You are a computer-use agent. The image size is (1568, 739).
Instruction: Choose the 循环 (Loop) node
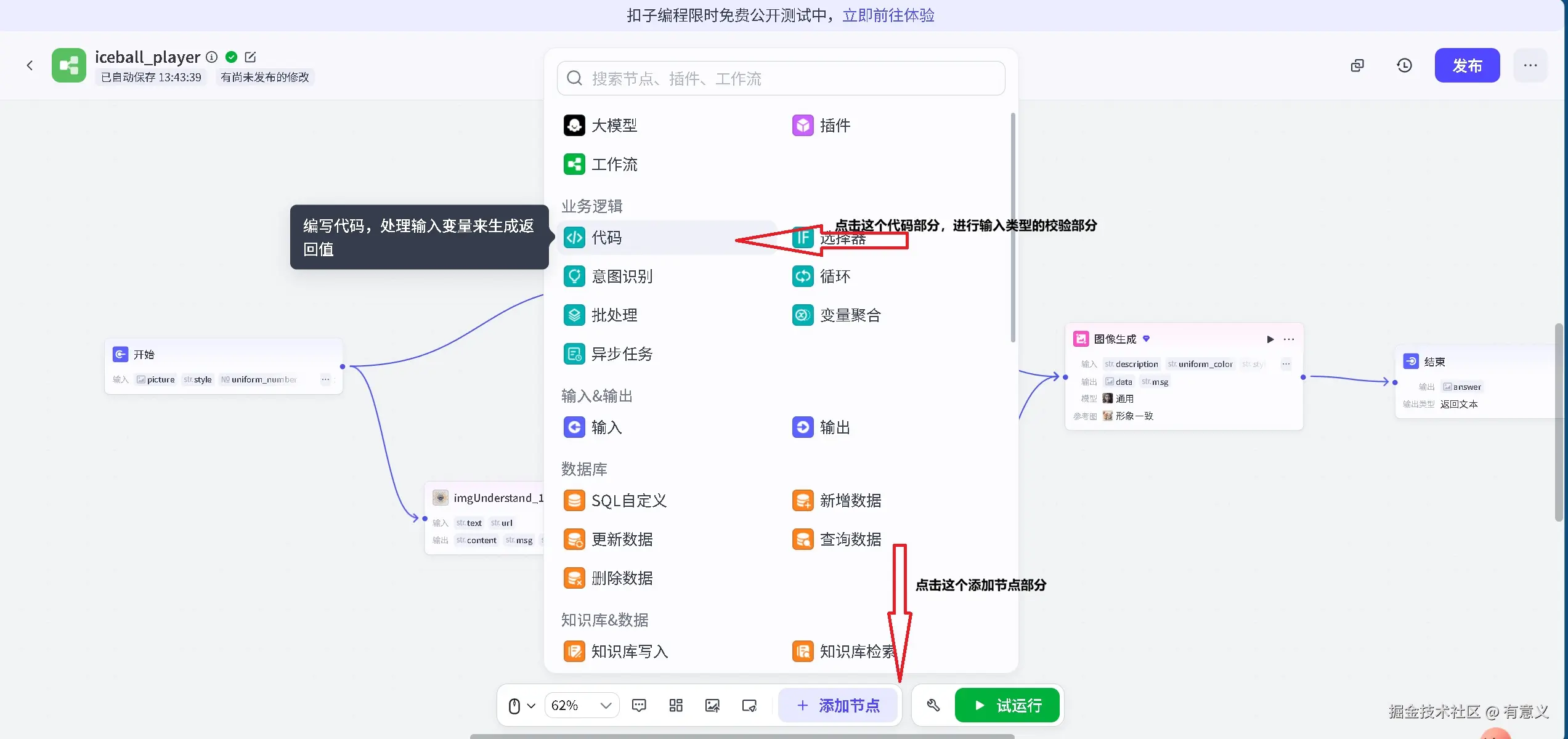click(x=835, y=277)
